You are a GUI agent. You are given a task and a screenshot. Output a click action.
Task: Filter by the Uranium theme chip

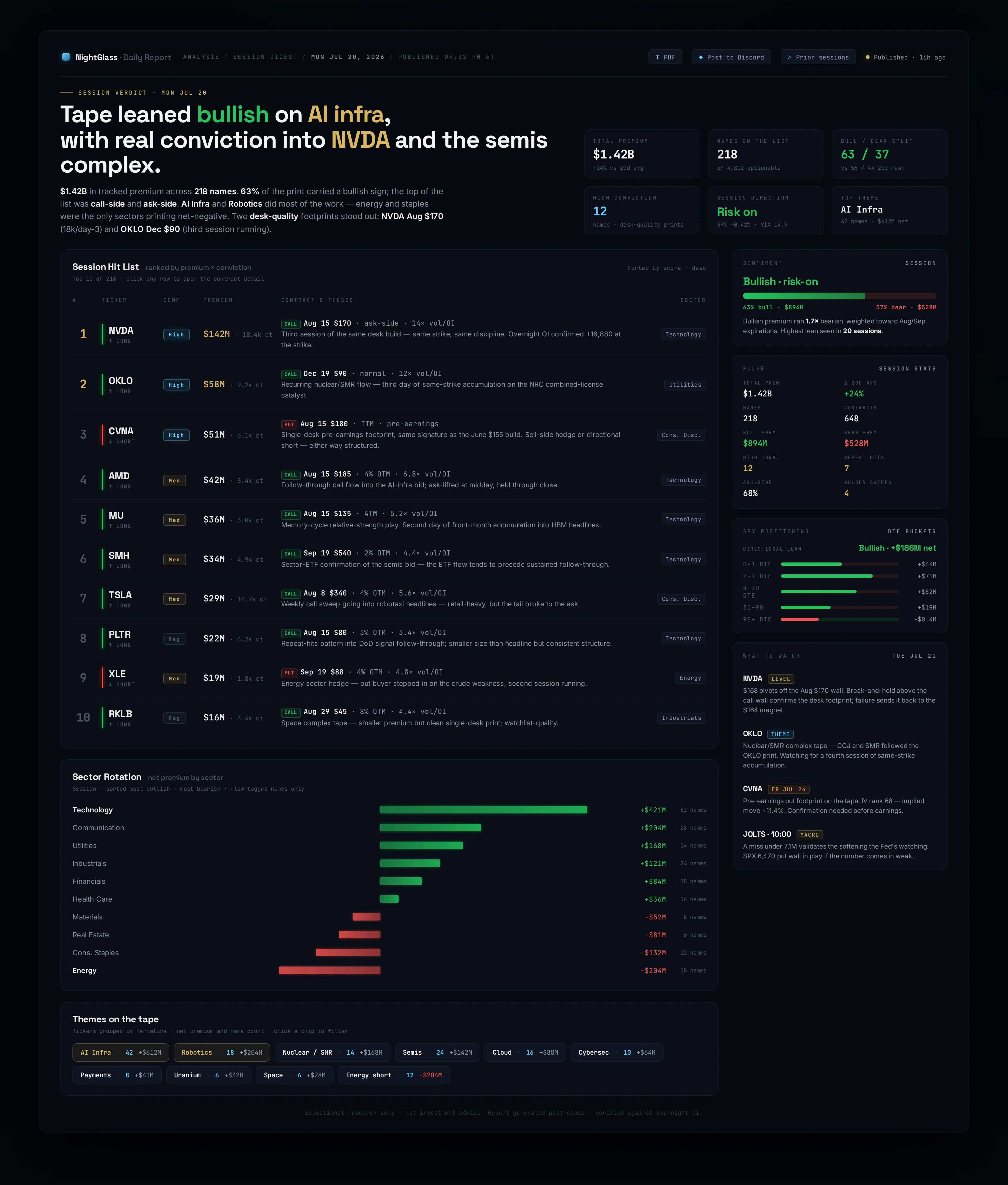208,1075
